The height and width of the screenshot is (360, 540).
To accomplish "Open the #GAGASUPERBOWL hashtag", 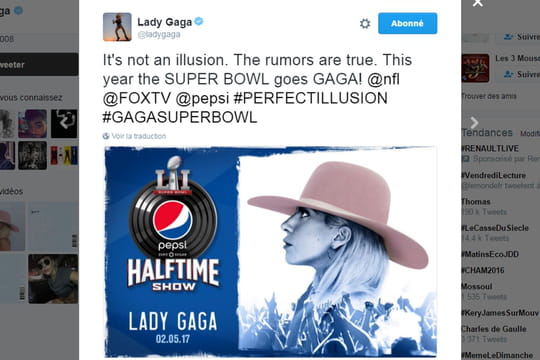I will 180,117.
